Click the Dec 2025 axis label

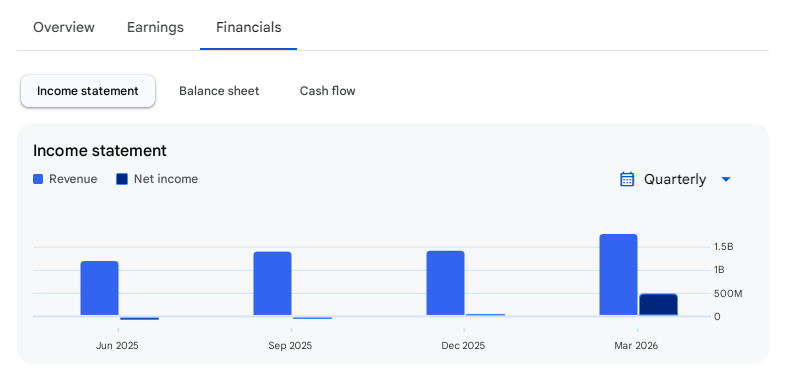pos(463,346)
